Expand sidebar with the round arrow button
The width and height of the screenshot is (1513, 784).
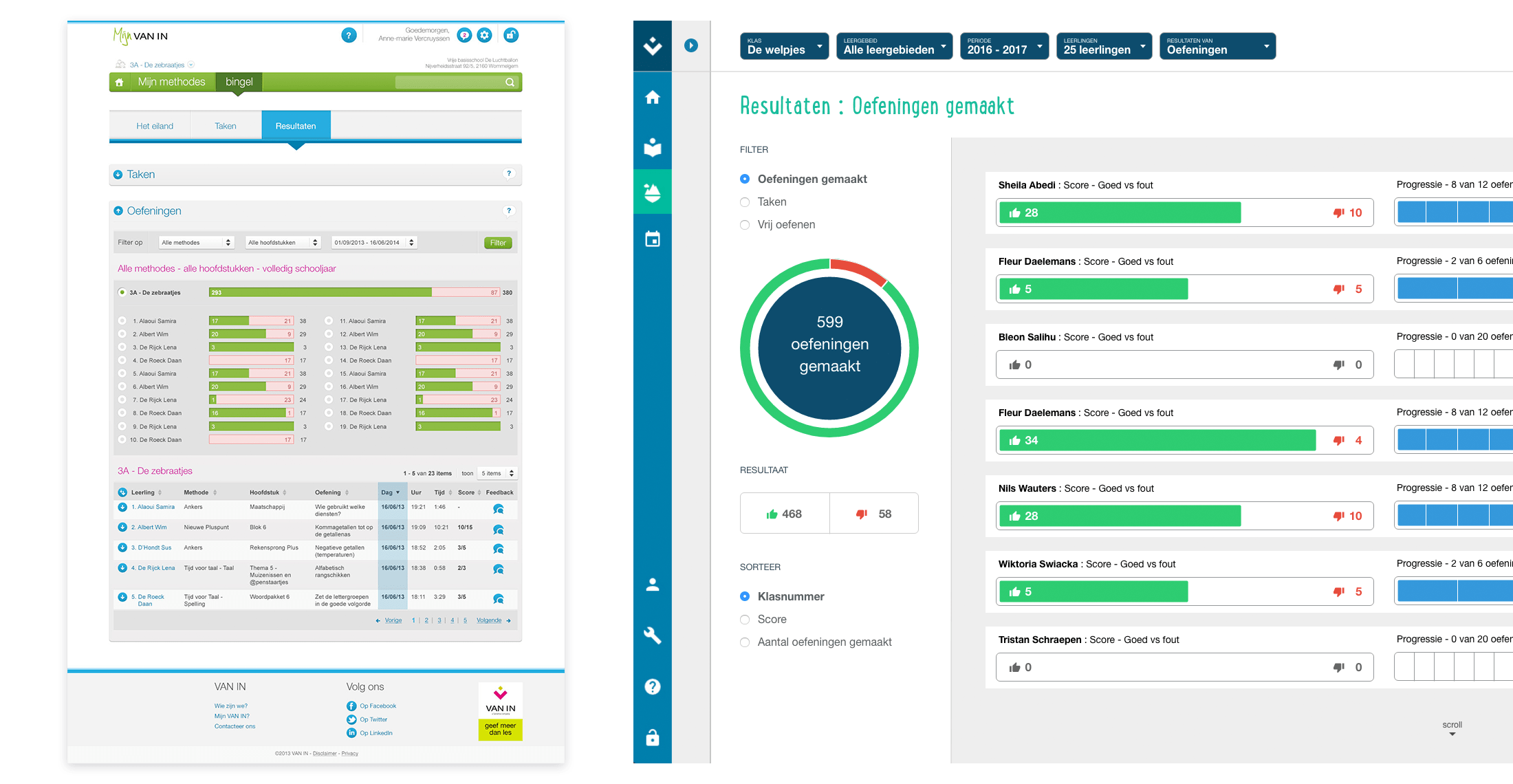[691, 45]
